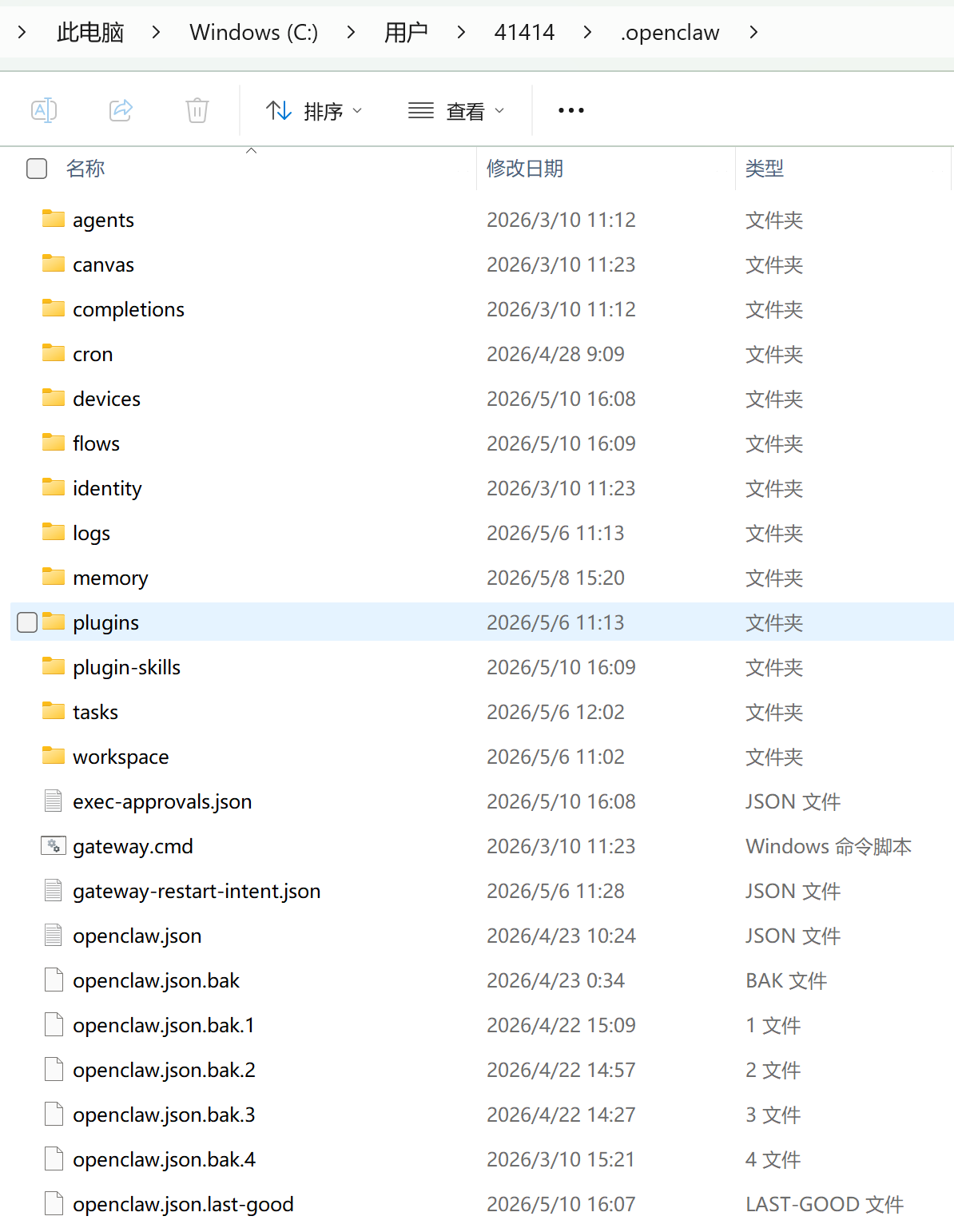954x1232 pixels.
Task: Tick the checkbox for plugins folder
Action: pyautogui.click(x=27, y=622)
